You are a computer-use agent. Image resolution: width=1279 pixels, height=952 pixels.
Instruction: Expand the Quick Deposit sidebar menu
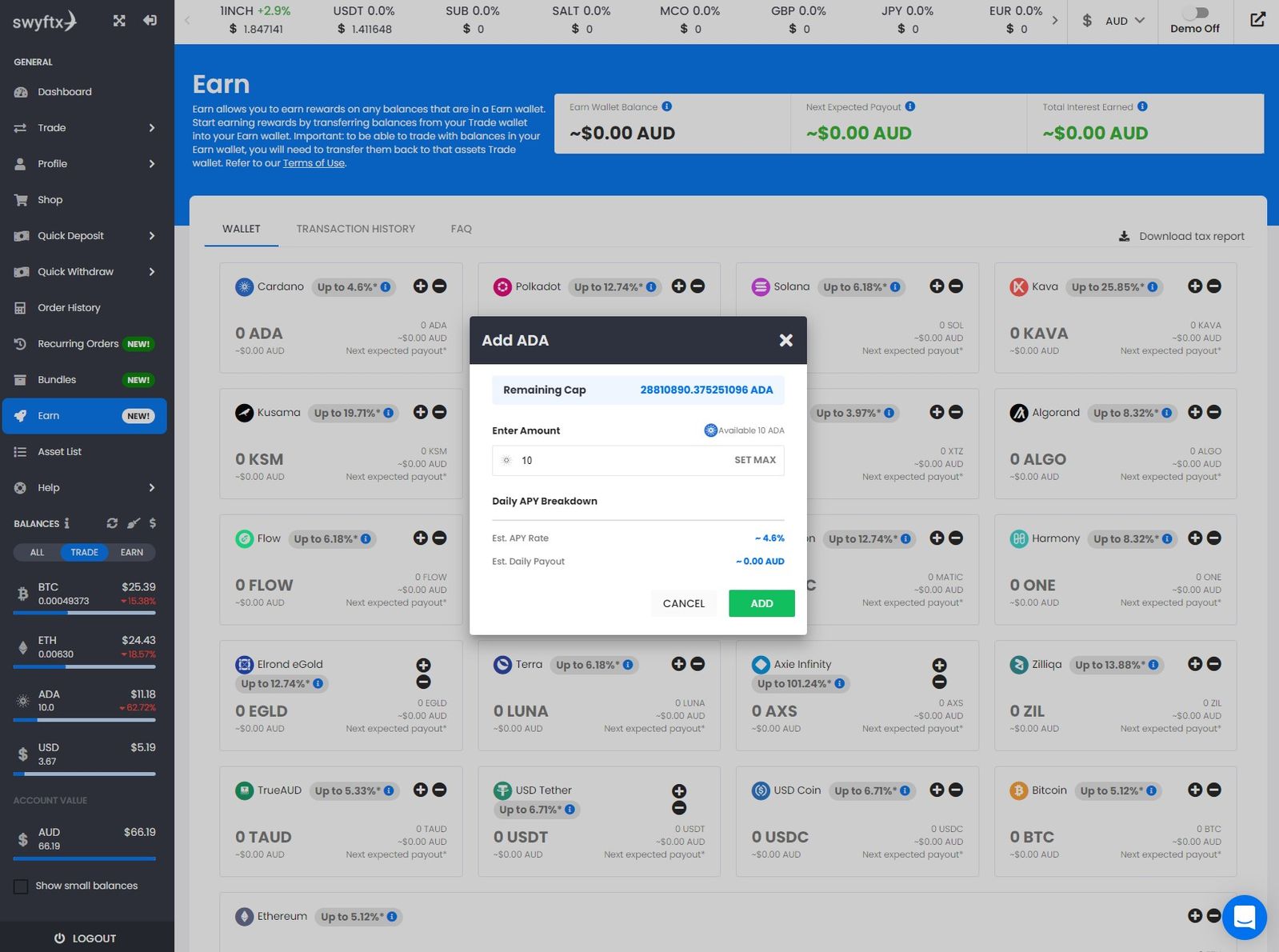pyautogui.click(x=87, y=236)
